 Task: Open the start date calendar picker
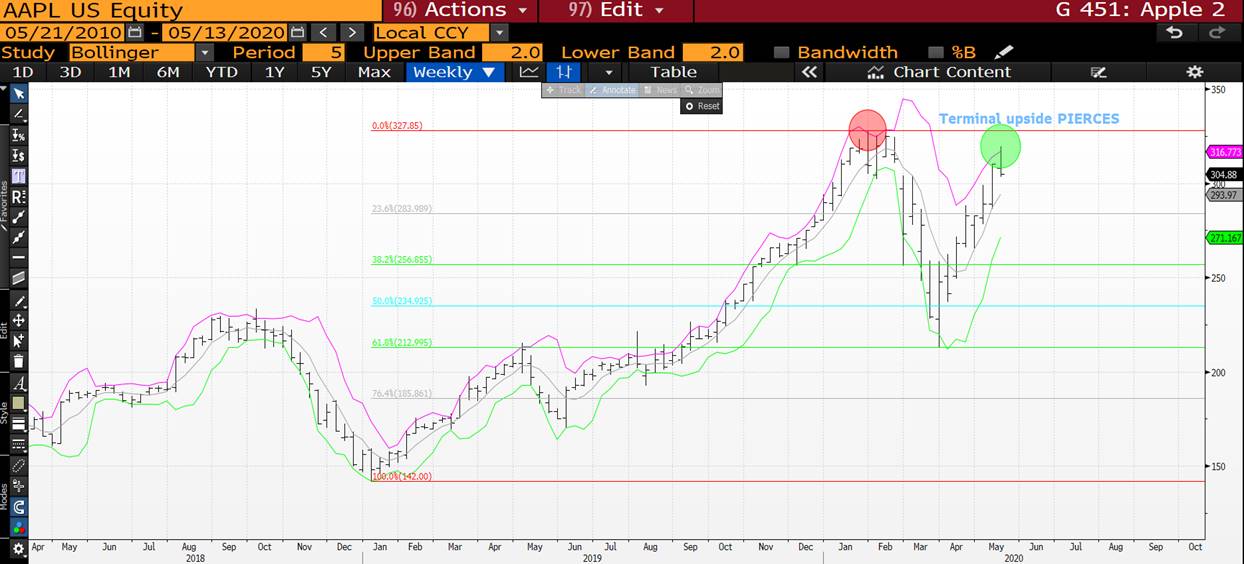(x=136, y=32)
